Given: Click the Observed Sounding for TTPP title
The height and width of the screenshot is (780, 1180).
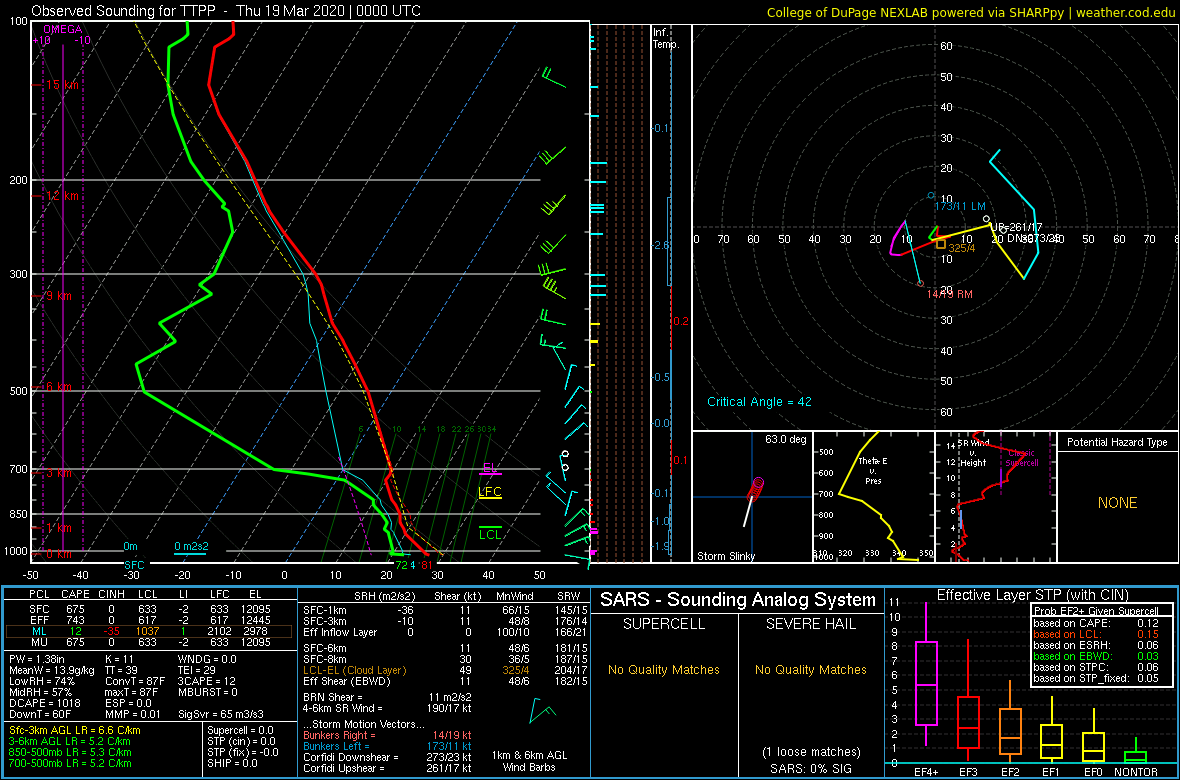Looking at the screenshot, I should 226,11.
